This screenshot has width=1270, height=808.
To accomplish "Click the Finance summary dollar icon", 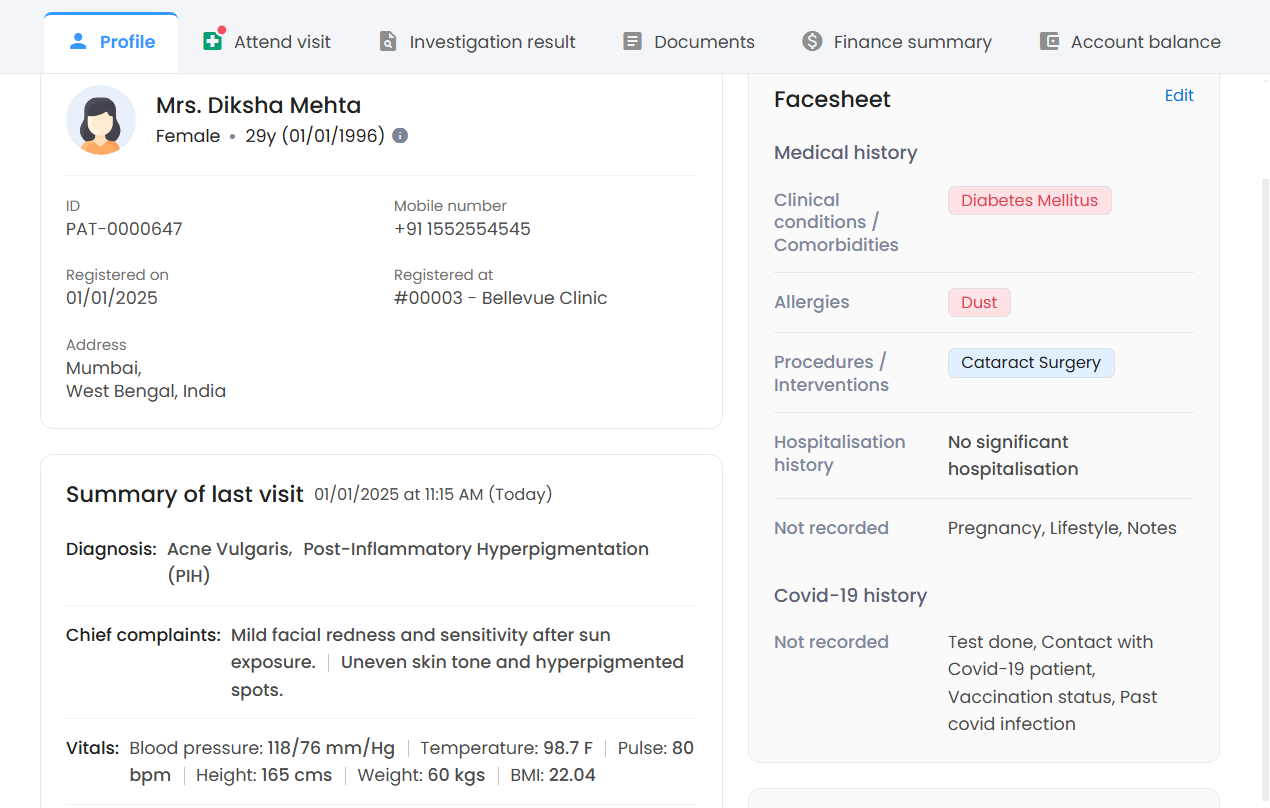I will coord(812,41).
